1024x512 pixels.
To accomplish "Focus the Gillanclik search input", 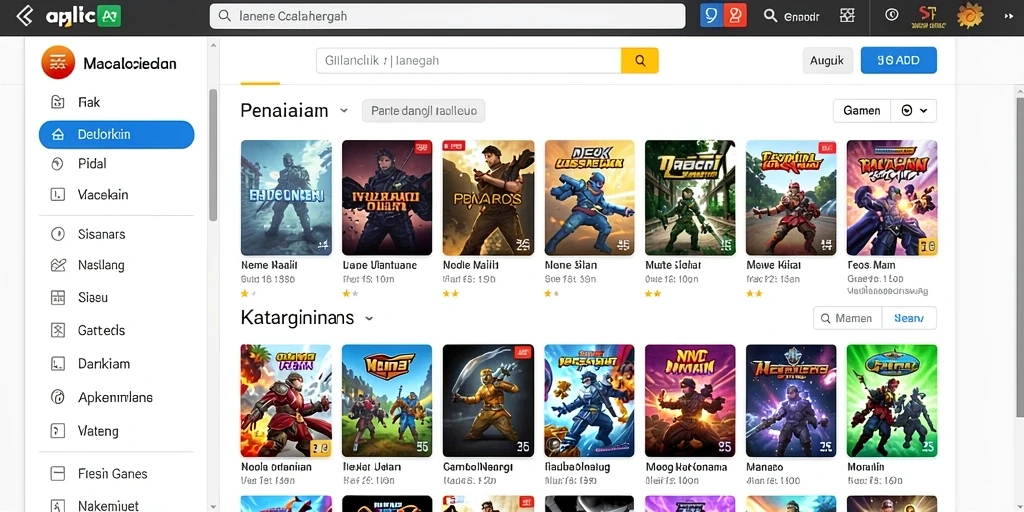I will (469, 61).
